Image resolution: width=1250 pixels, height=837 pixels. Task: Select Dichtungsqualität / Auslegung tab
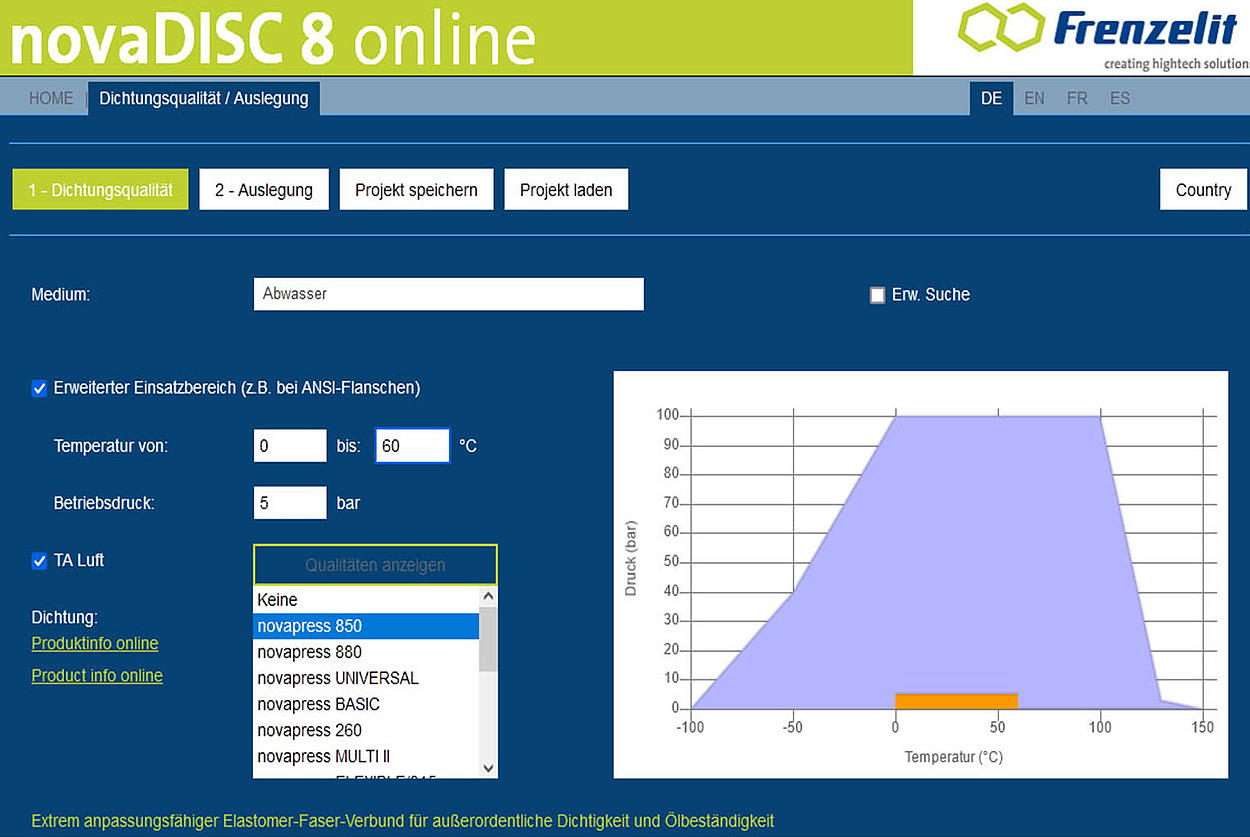click(204, 98)
